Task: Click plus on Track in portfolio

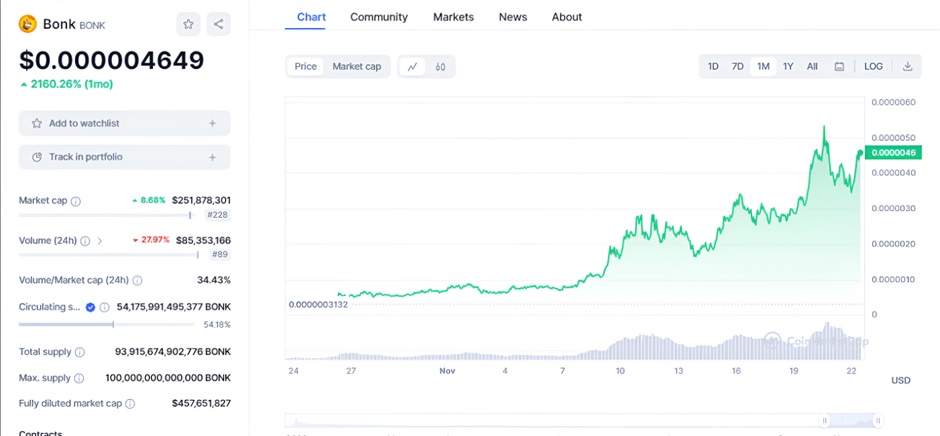Action: pos(212,157)
